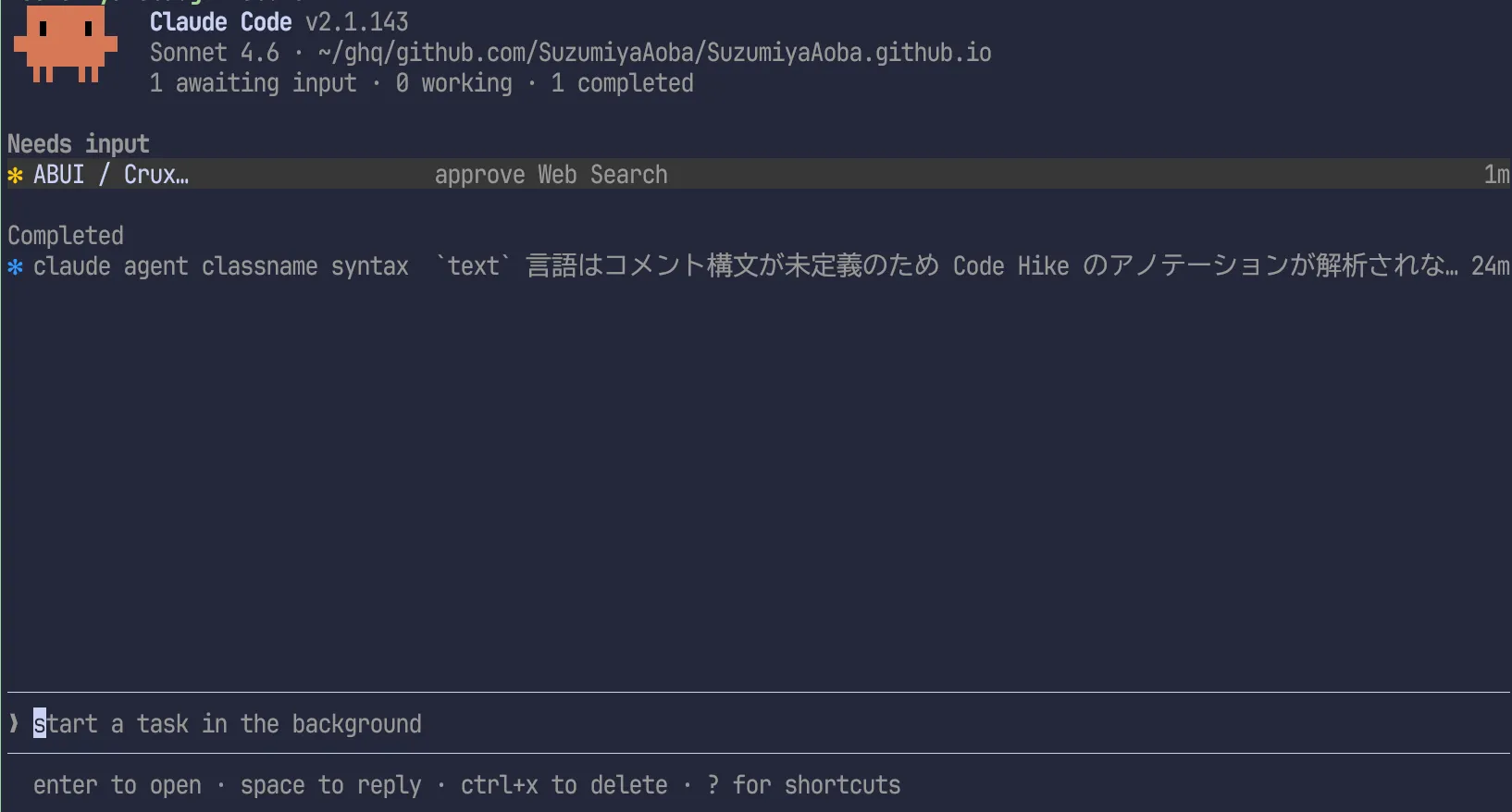The width and height of the screenshot is (1512, 812).
Task: Click the Claude Code pixel mascot logo
Action: pyautogui.click(x=65, y=43)
